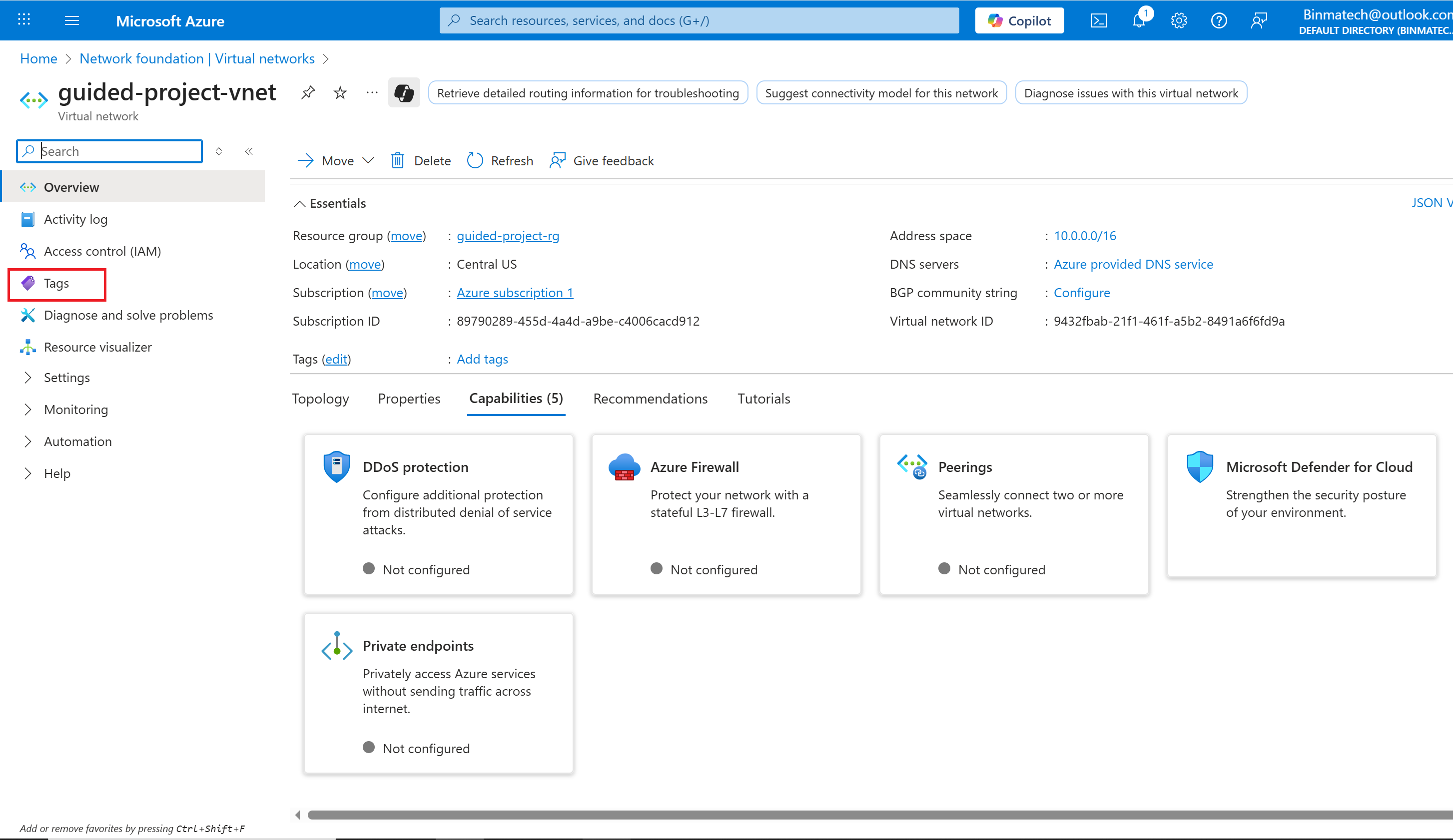The image size is (1453, 840).
Task: Switch to the Topology tab
Action: (321, 399)
